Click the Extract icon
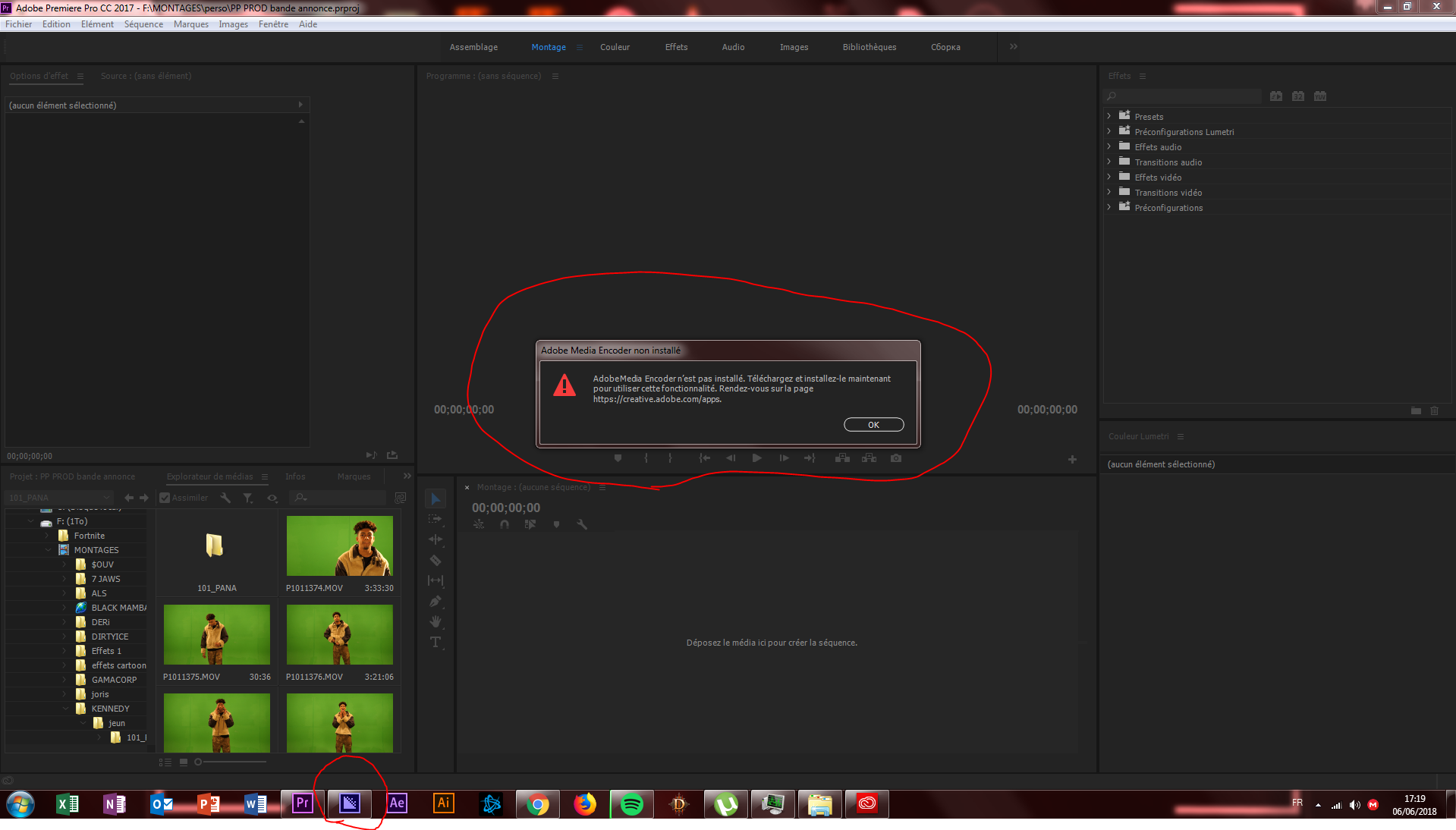1456x830 pixels. coord(869,458)
